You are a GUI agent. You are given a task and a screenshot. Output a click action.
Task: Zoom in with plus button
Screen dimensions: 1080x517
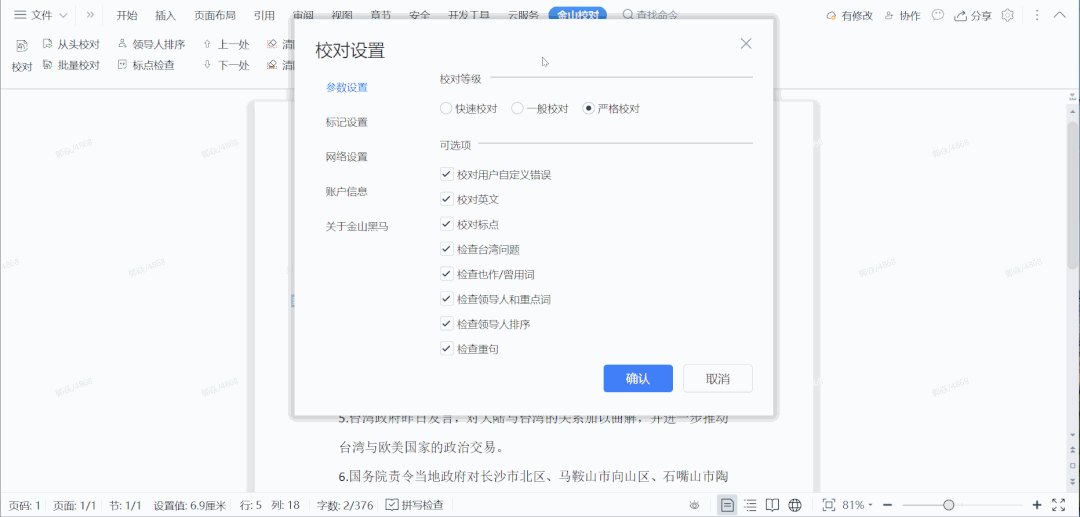(1037, 505)
